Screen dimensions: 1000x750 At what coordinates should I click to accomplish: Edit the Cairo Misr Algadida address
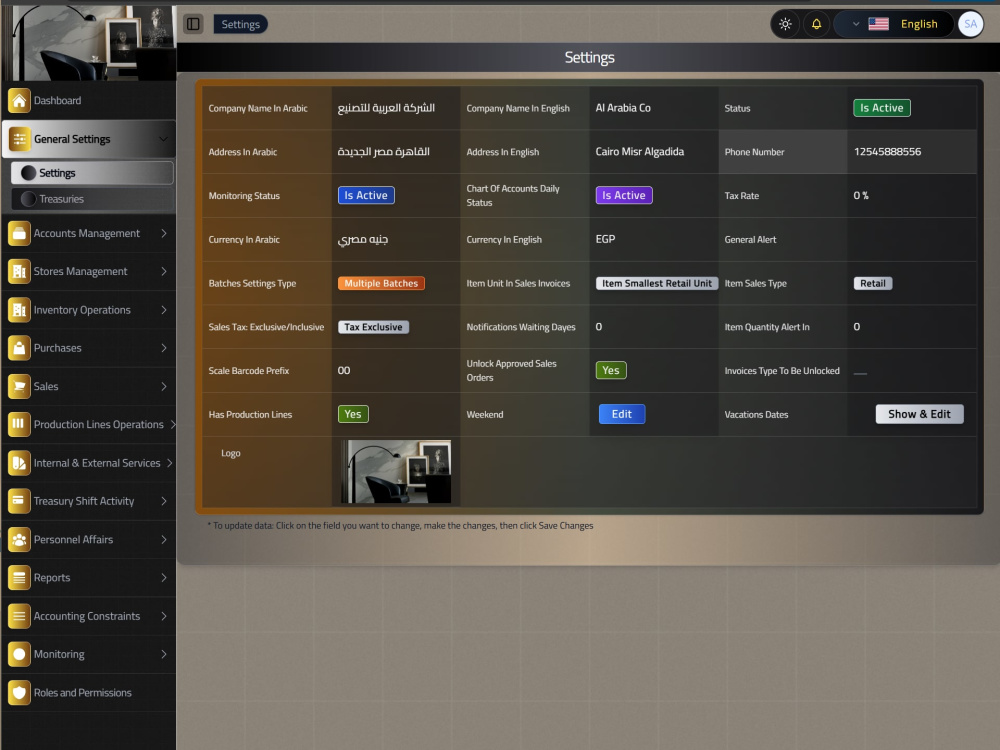coord(640,152)
